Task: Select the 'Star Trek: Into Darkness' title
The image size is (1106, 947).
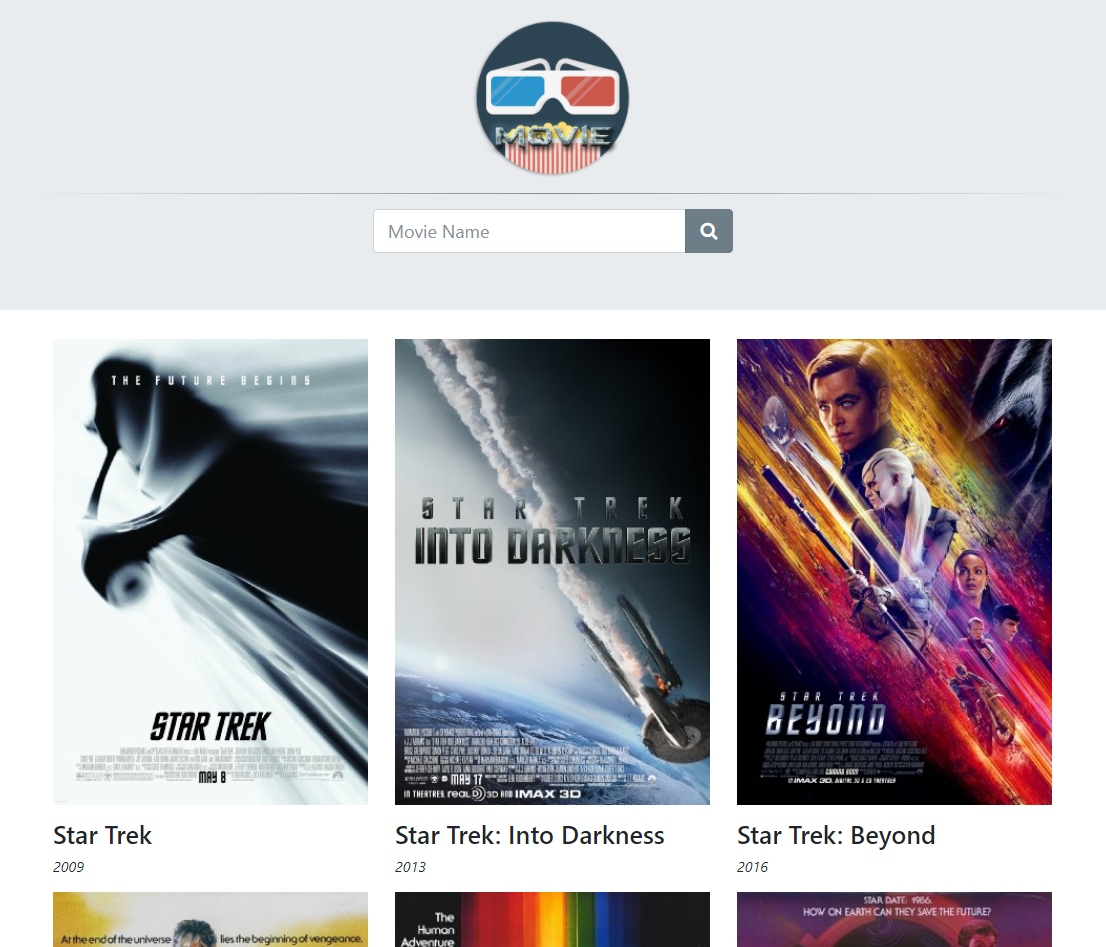Action: tap(530, 835)
